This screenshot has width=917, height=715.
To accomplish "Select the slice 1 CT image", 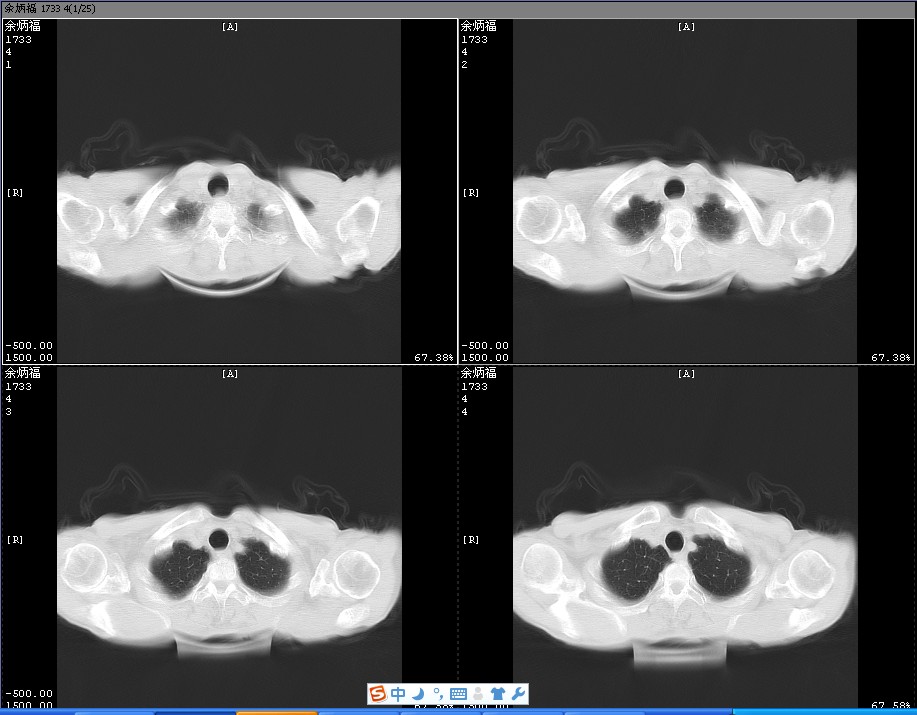I will tap(229, 192).
